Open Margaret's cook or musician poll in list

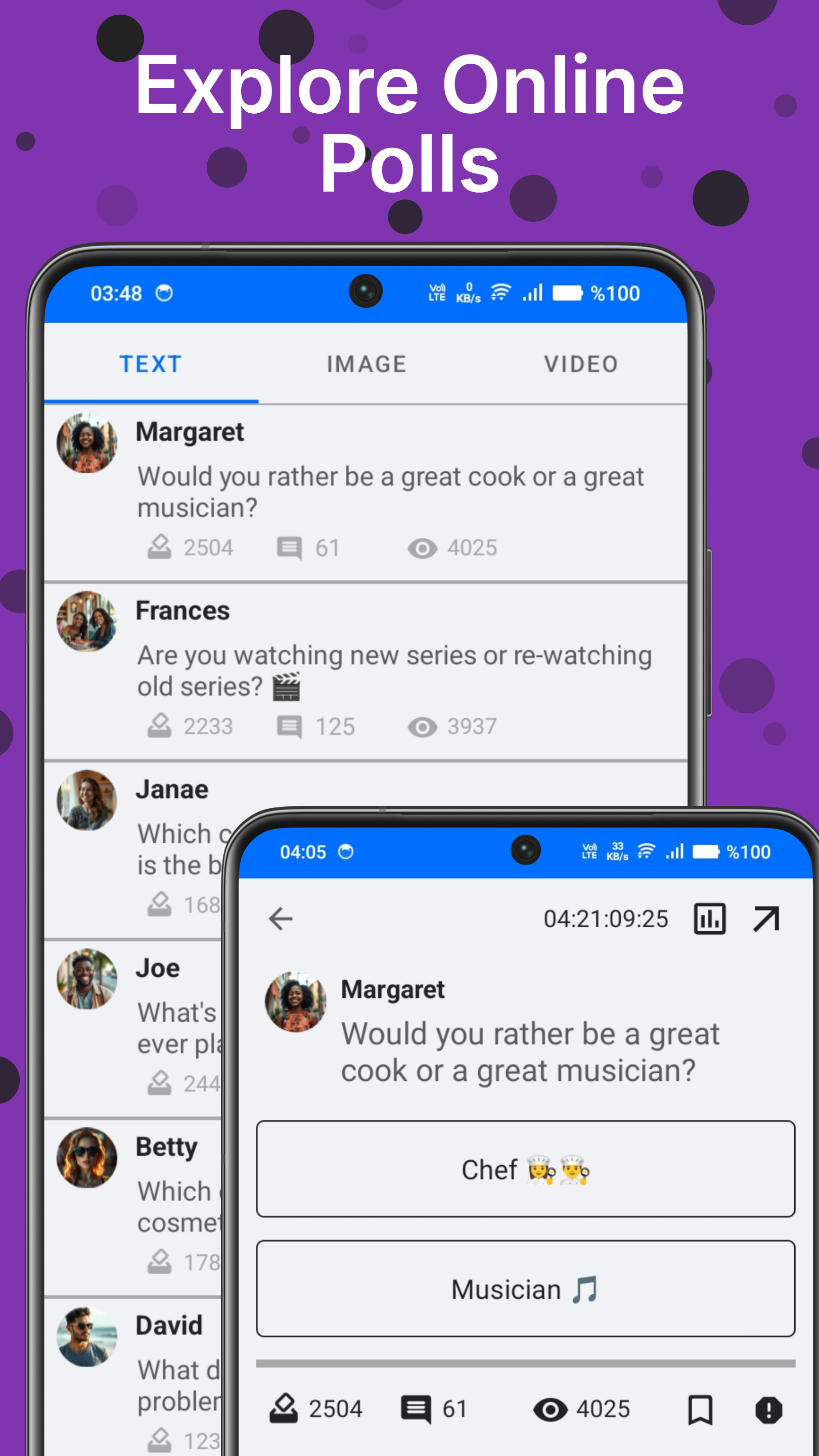pos(366,493)
